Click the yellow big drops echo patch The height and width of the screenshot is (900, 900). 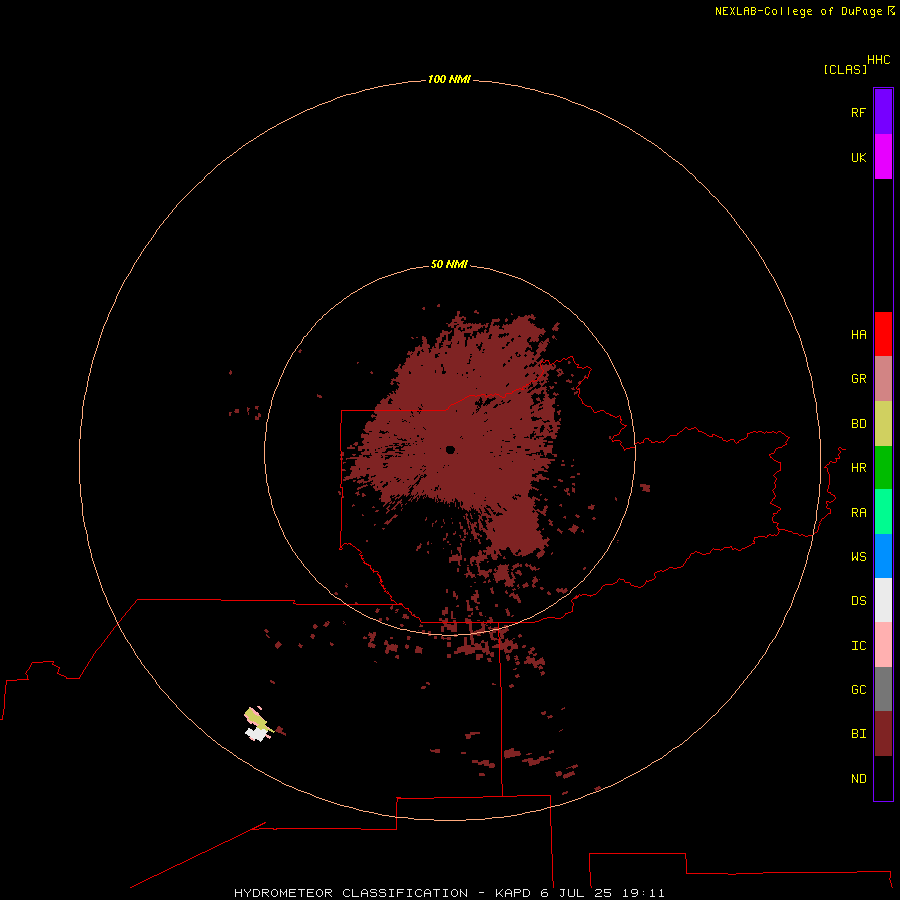click(x=257, y=719)
